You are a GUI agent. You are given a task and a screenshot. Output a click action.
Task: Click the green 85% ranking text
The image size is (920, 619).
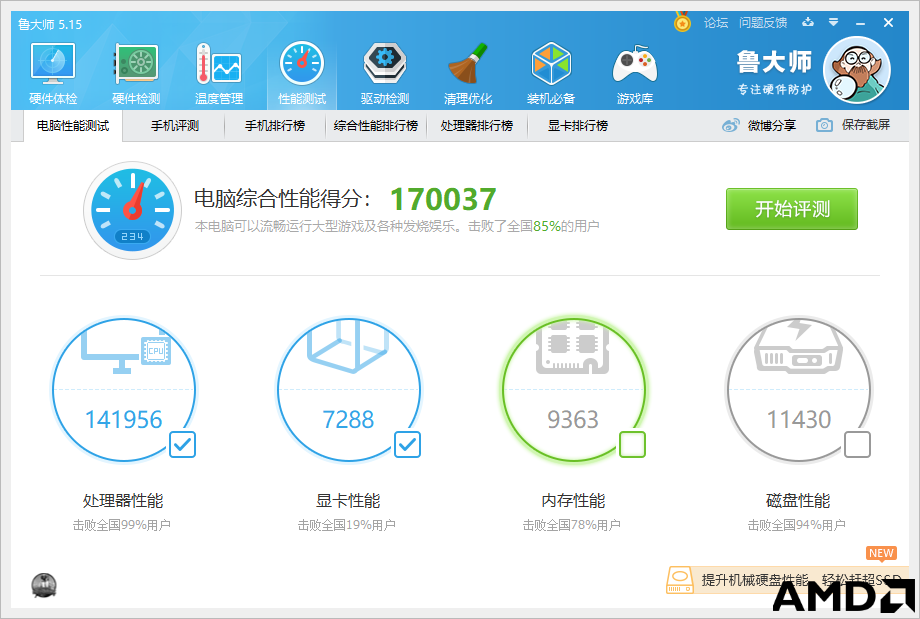tap(547, 226)
